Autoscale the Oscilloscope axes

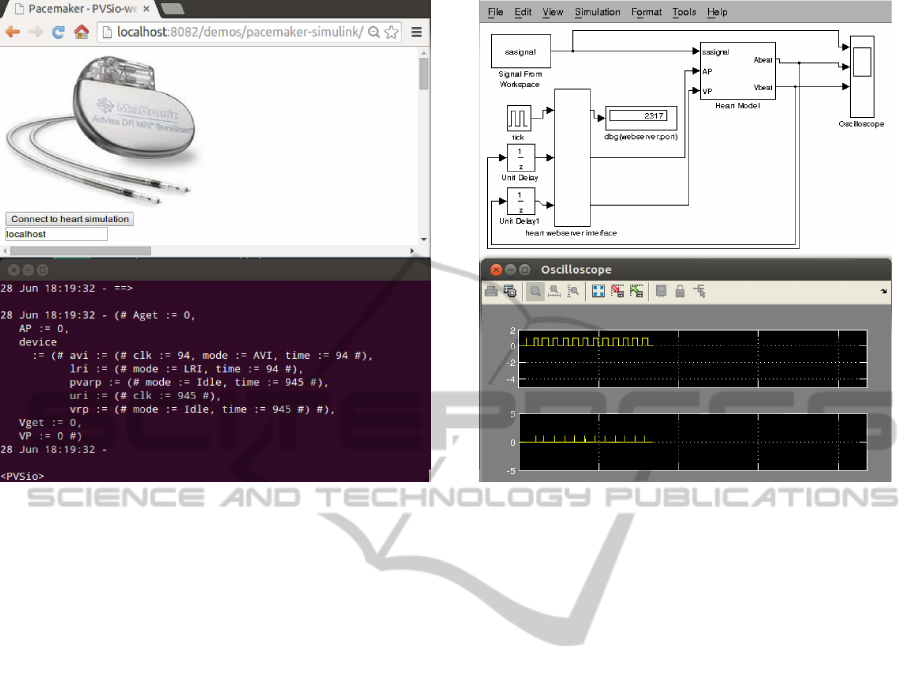click(x=599, y=291)
